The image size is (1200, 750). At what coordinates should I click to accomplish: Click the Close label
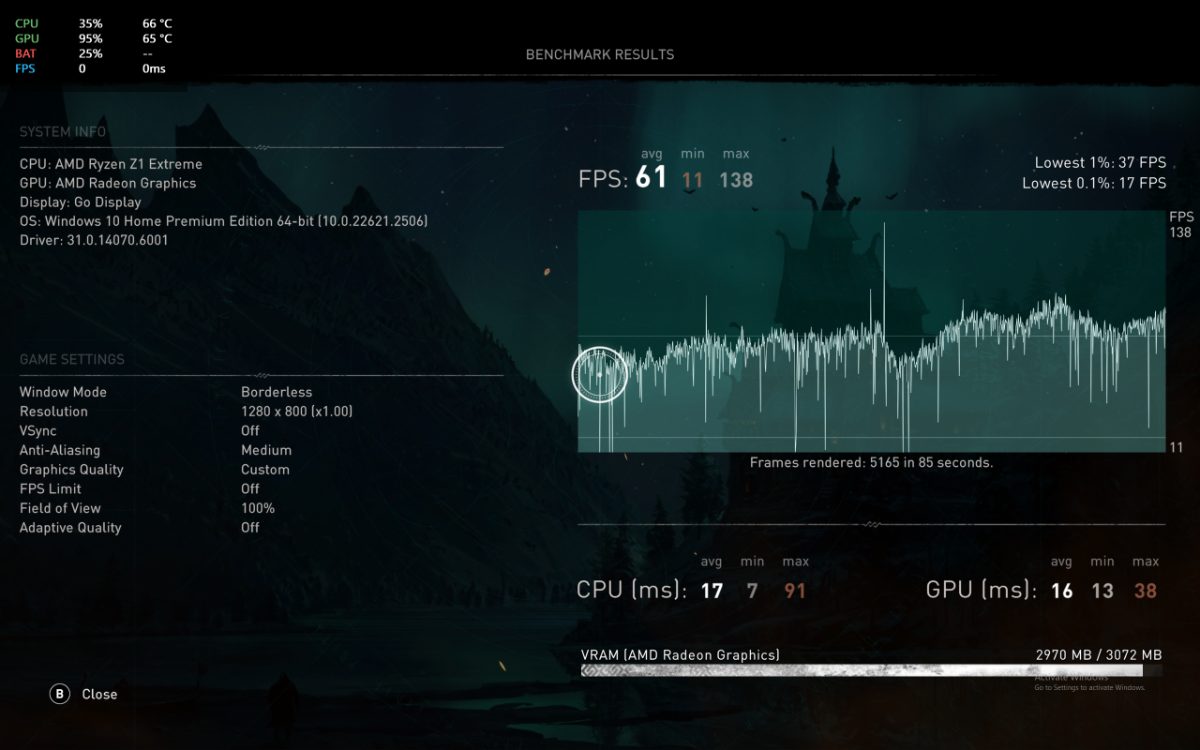[x=99, y=694]
